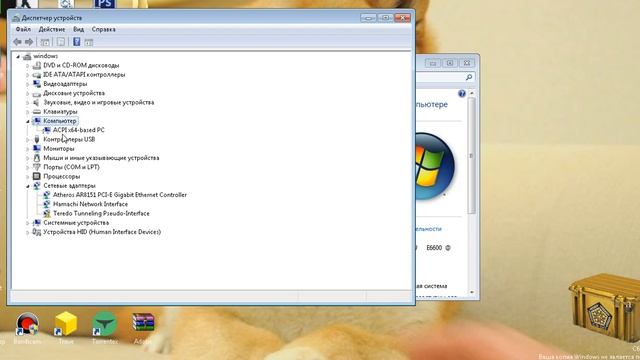640x360 pixels.
Task: Open the green Torrent desktop shortcut
Action: point(104,324)
